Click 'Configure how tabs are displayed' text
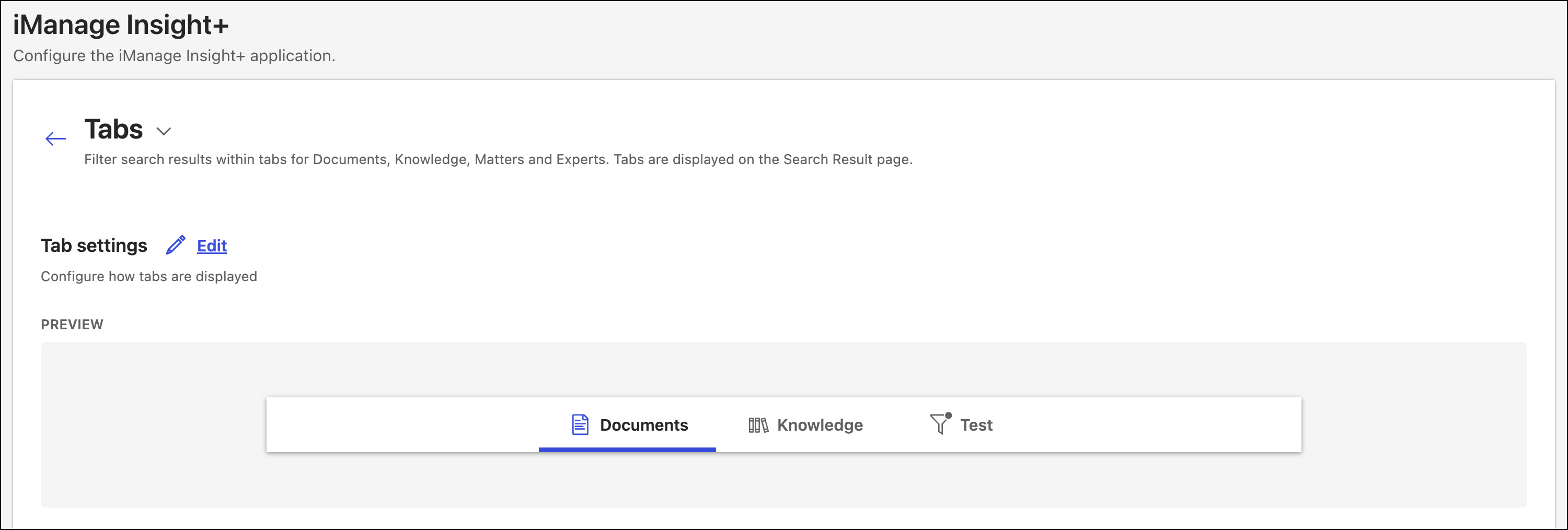The image size is (1568, 530). pyautogui.click(x=148, y=276)
